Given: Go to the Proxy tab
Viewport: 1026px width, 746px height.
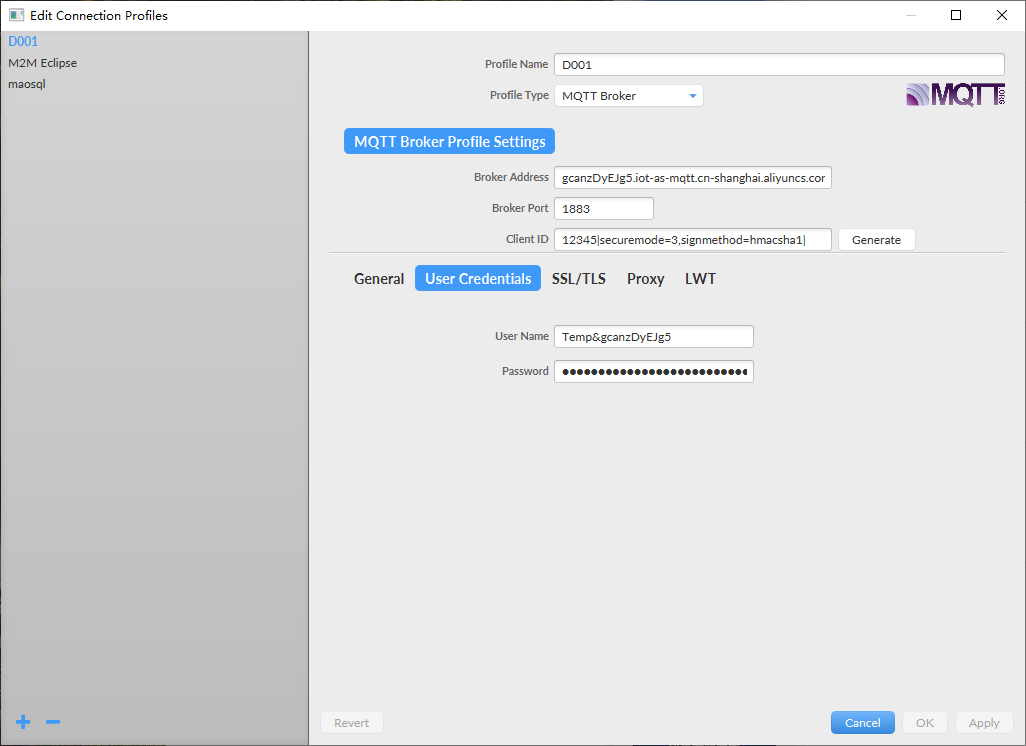Looking at the screenshot, I should coord(645,278).
